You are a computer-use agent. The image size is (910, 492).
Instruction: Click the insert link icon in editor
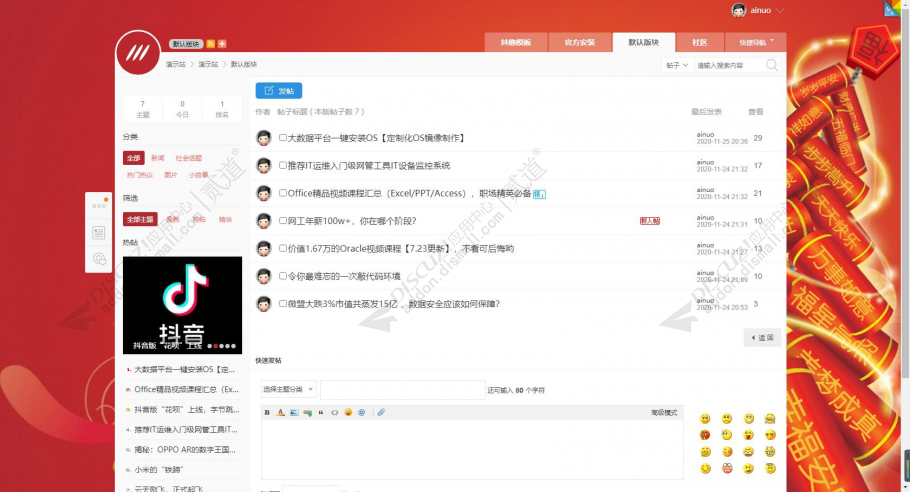click(x=307, y=413)
